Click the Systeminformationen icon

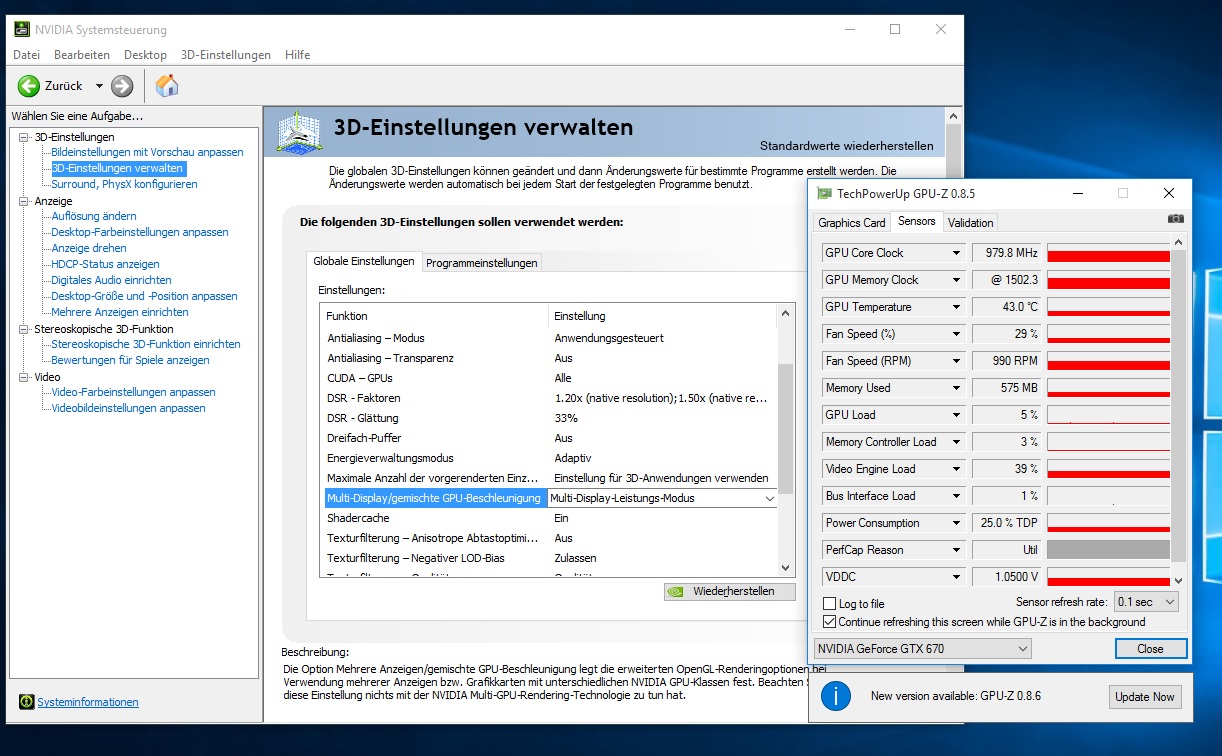[x=26, y=702]
